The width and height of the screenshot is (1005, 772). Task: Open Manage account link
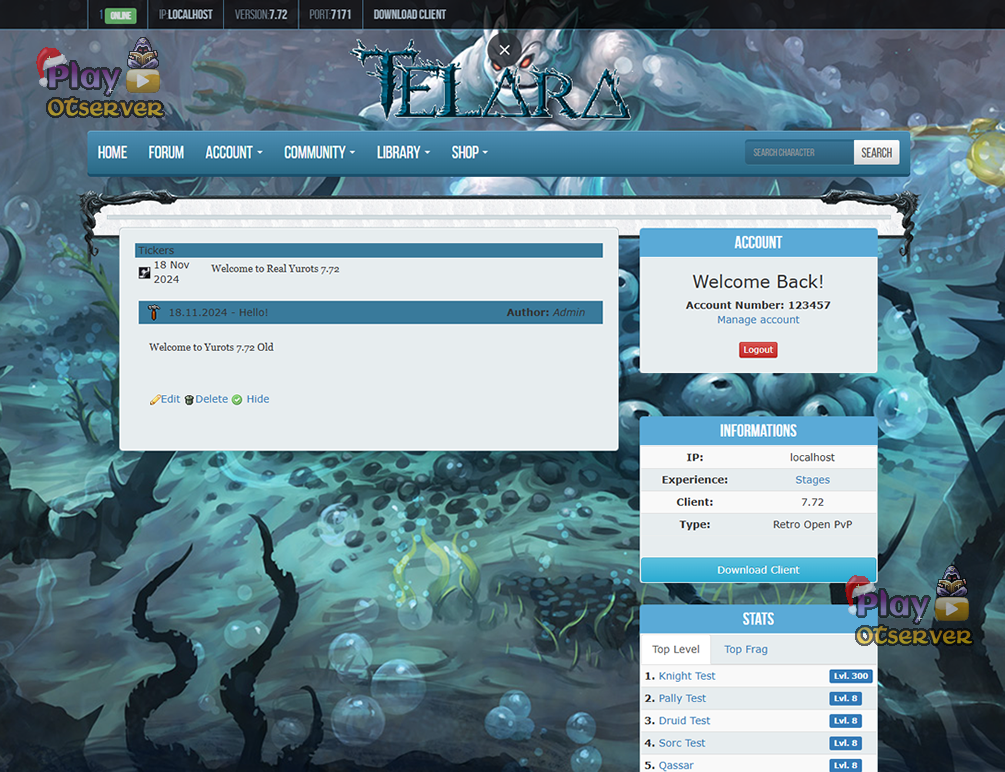758,320
